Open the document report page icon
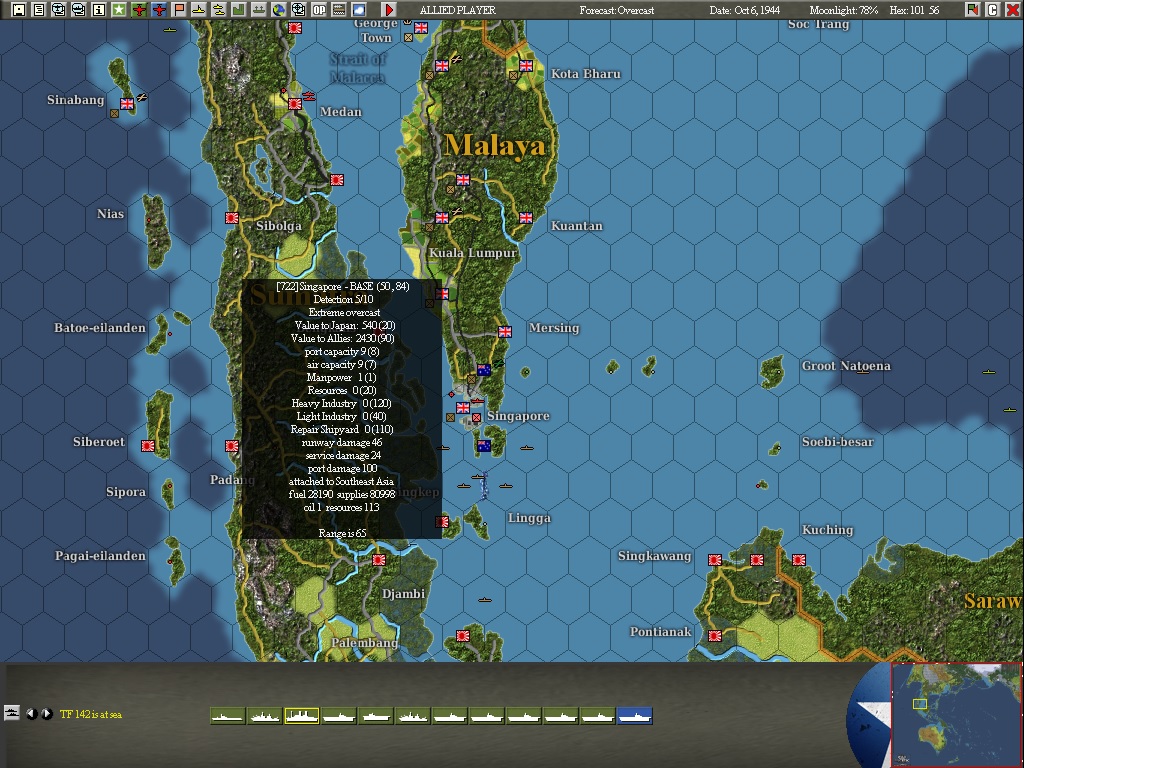The height and width of the screenshot is (768, 1152). (39, 10)
